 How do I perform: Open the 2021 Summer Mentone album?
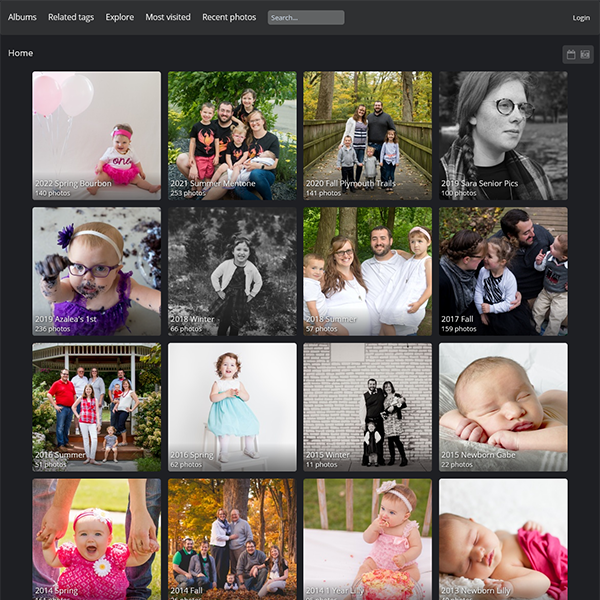[x=232, y=135]
